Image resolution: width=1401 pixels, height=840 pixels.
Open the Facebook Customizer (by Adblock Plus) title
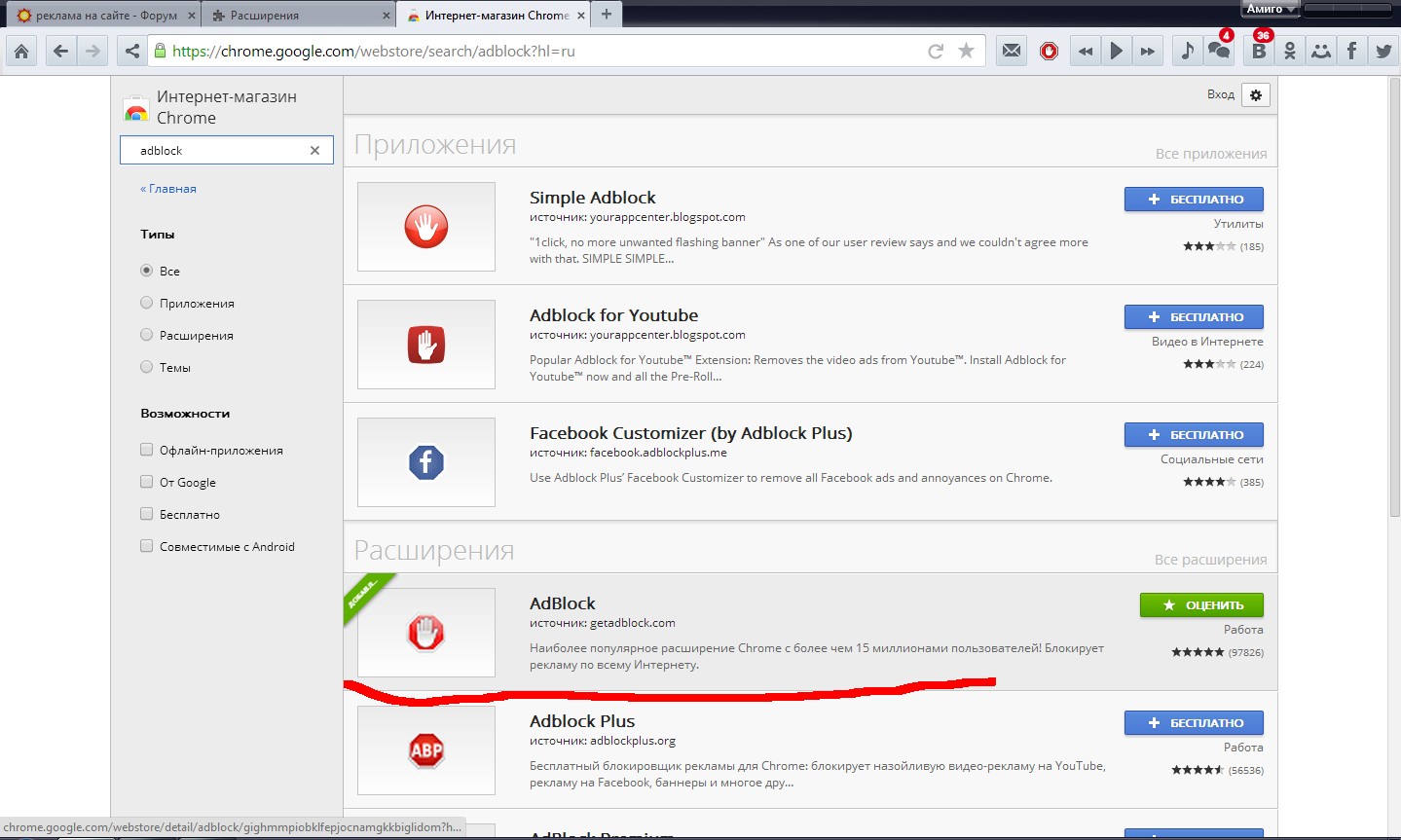pos(691,433)
